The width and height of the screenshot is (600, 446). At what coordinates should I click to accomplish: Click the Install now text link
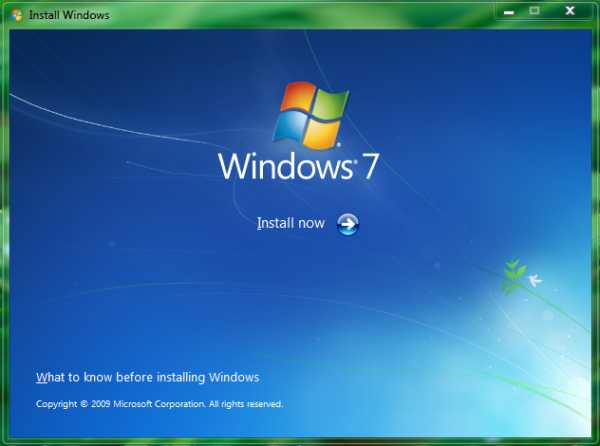[x=291, y=223]
